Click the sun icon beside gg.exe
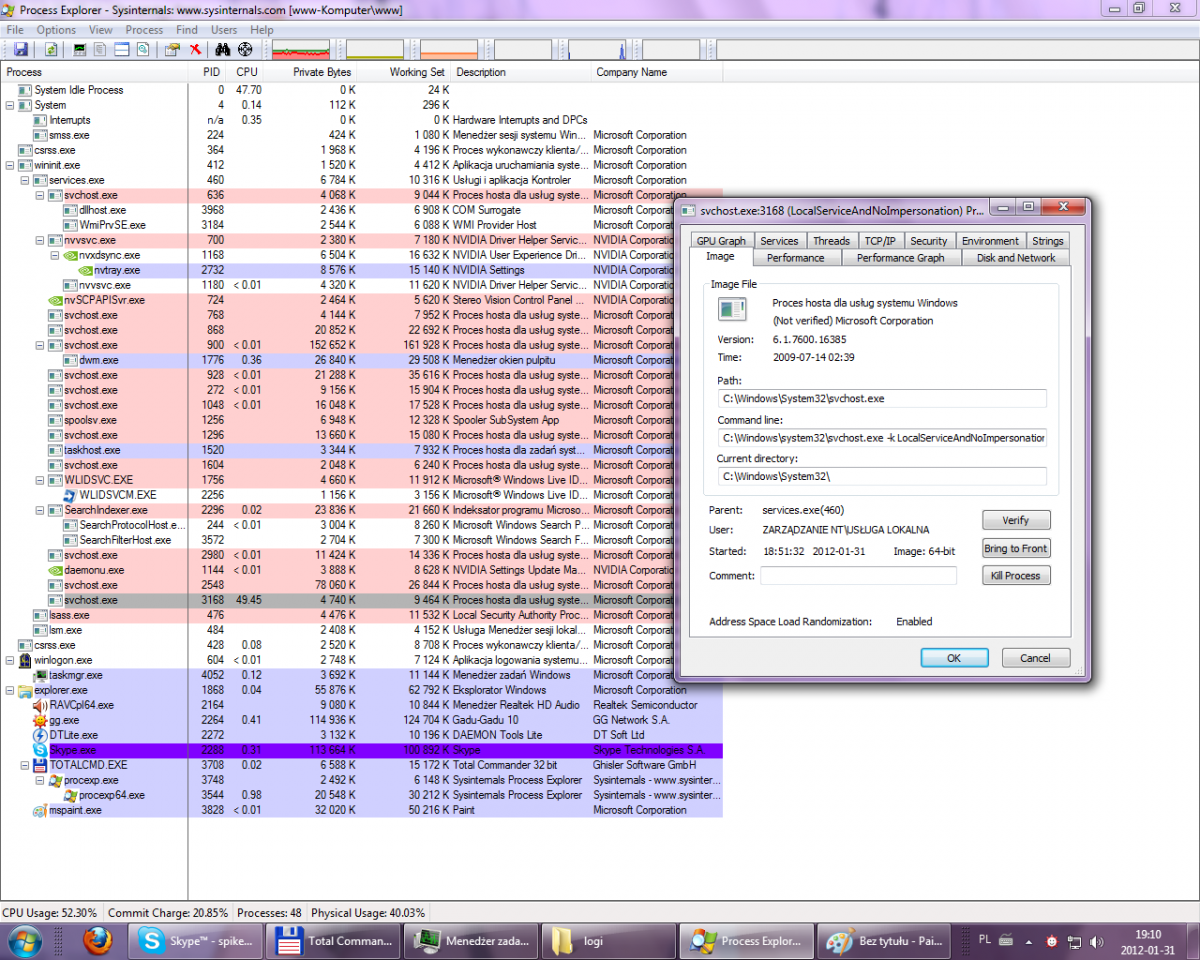This screenshot has width=1200, height=960. tap(40, 720)
